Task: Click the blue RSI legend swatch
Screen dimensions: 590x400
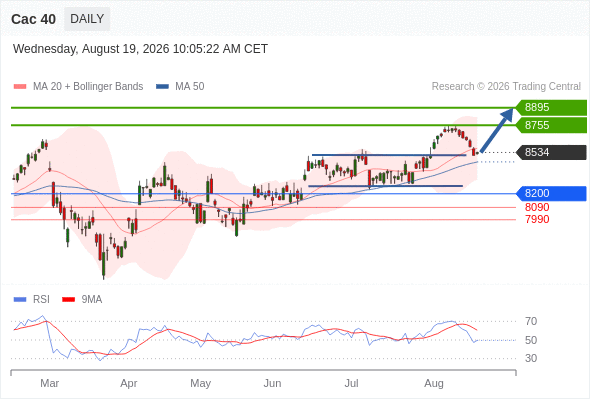Action: 20,300
